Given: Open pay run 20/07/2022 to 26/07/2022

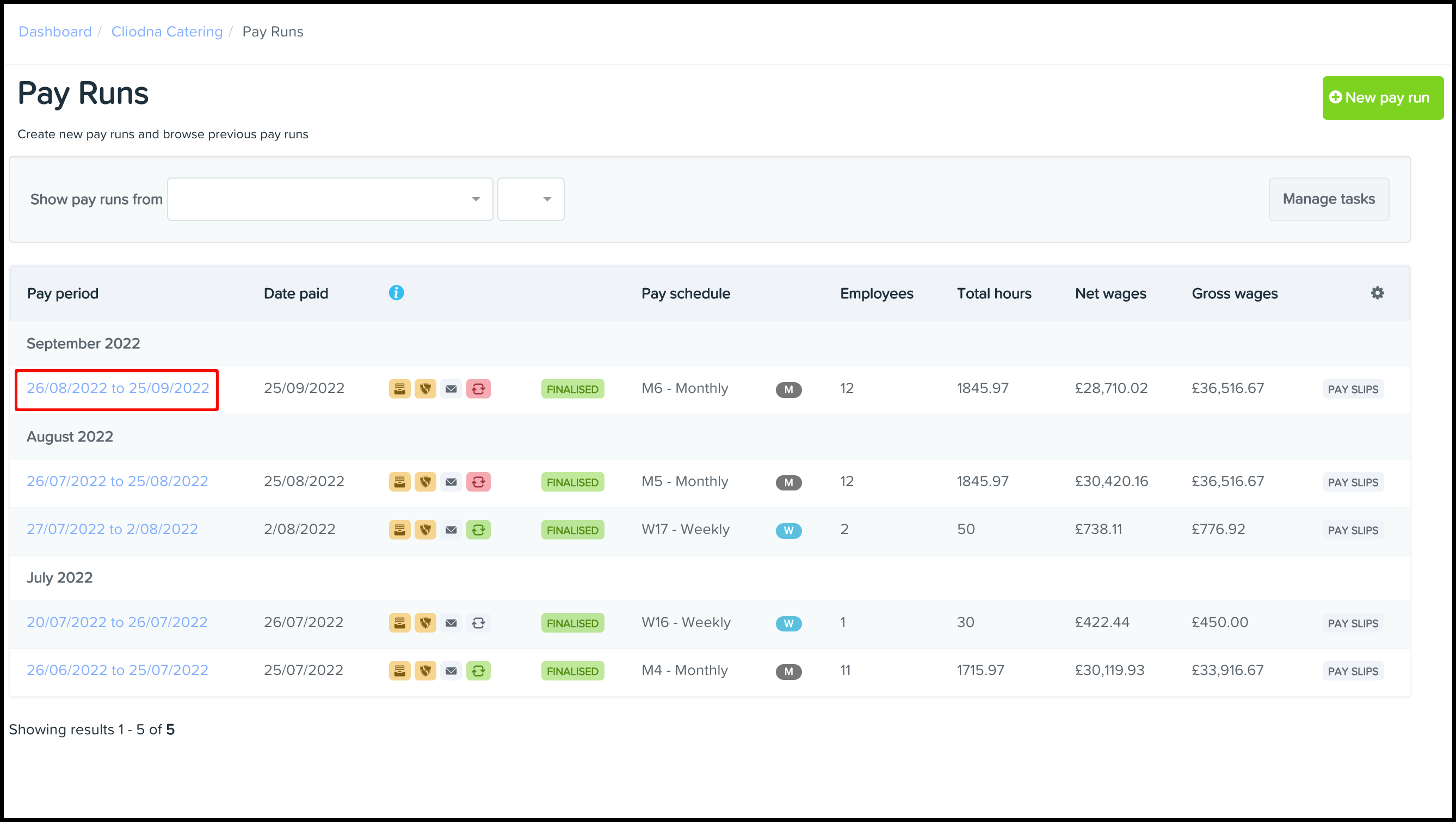Looking at the screenshot, I should click(x=117, y=622).
